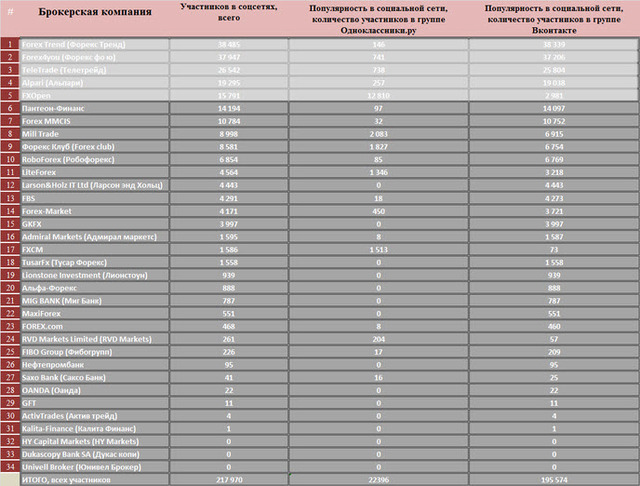640x486 pixels.
Task: Click Одноклассники value '1 827' for Форекс Клуб
Action: (378, 146)
